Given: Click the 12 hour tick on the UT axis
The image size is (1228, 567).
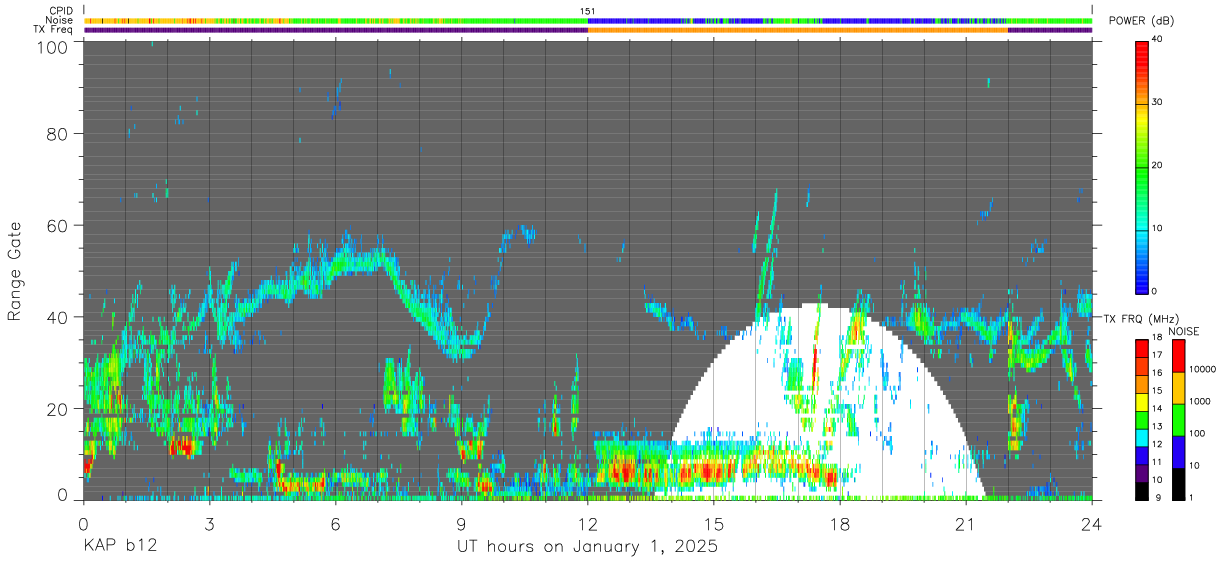Looking at the screenshot, I should click(588, 523).
